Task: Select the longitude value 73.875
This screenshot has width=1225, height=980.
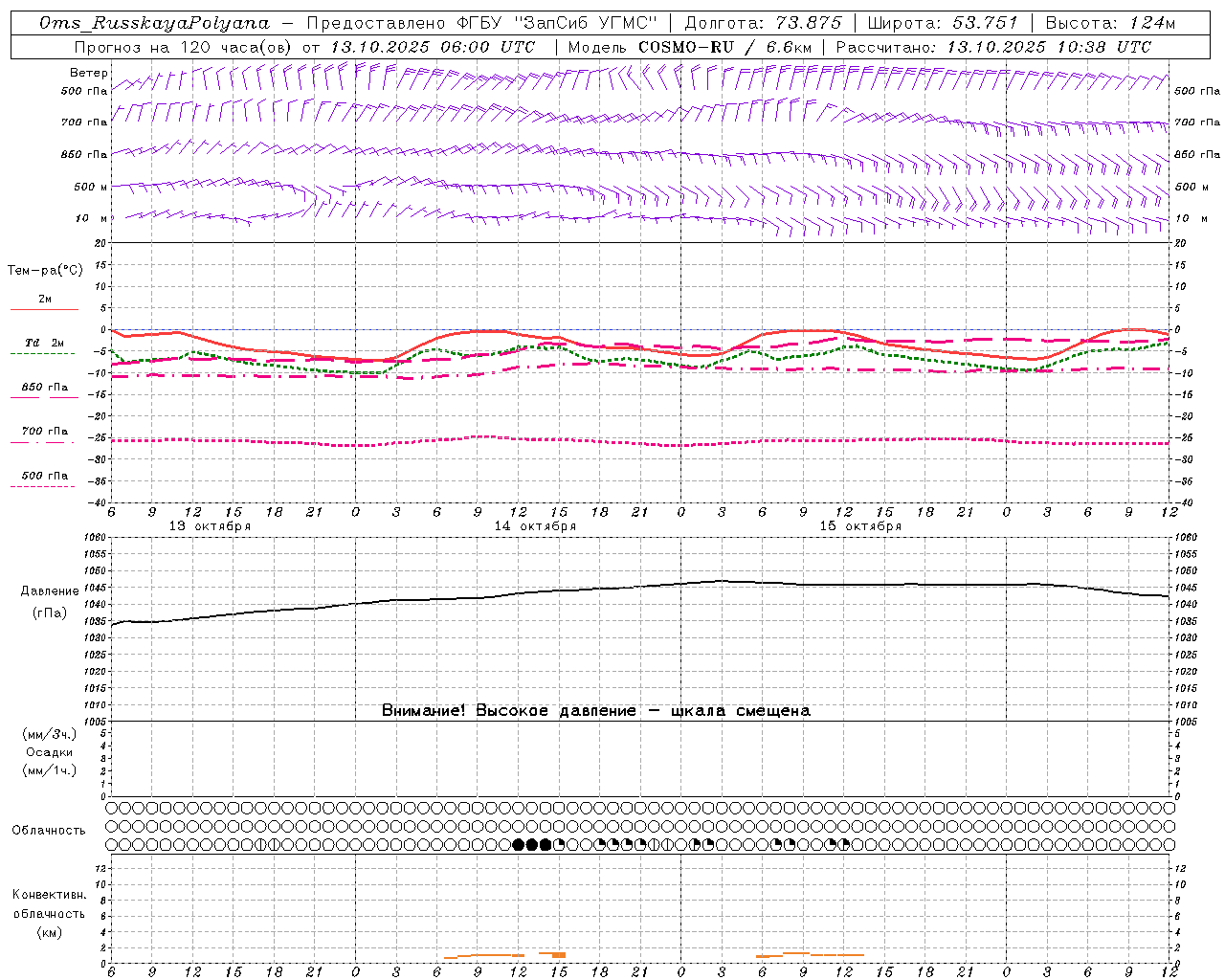Action: pos(810,23)
